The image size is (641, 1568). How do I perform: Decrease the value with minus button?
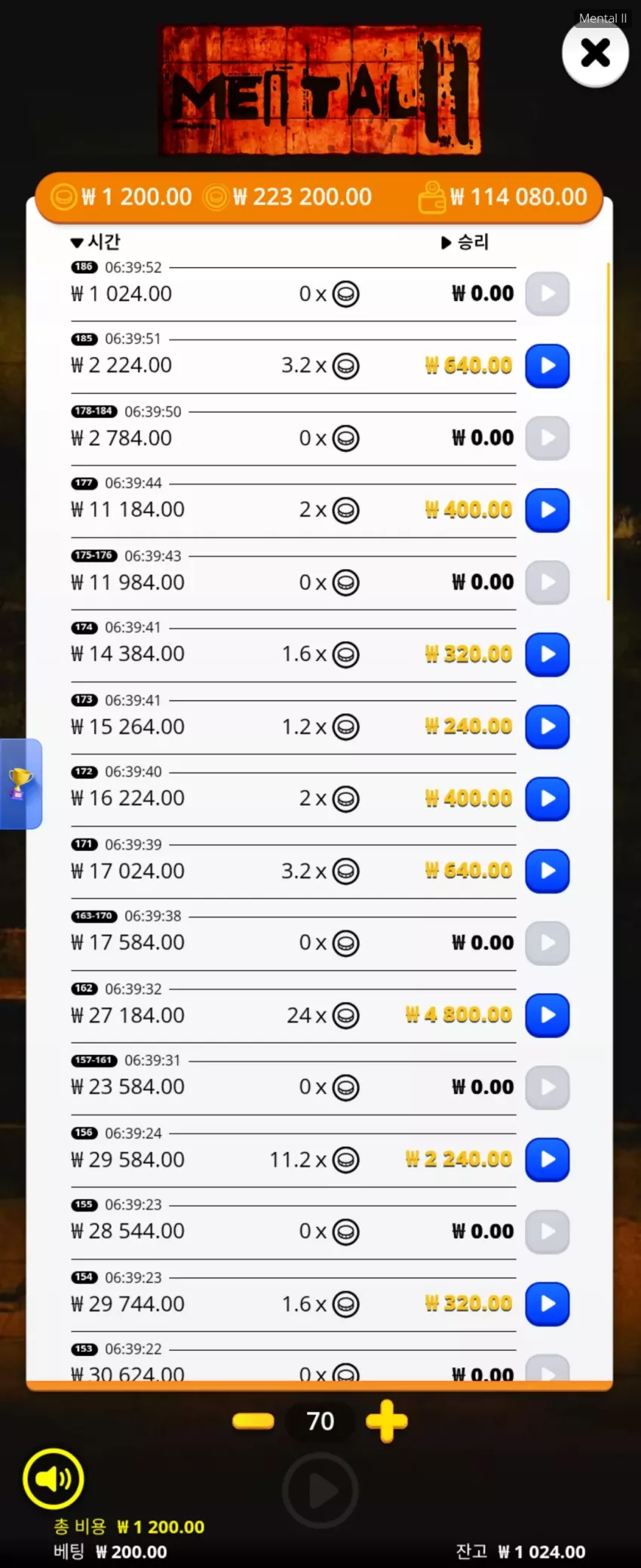(253, 1421)
